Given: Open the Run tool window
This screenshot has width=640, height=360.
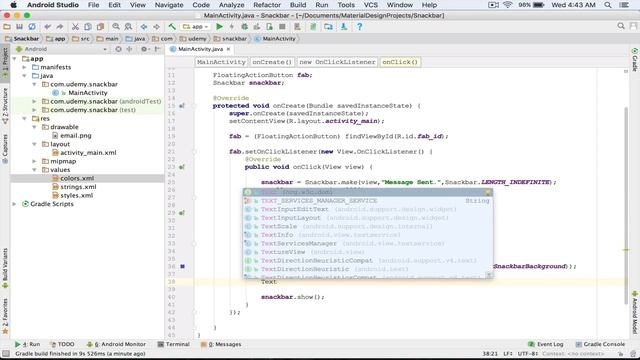Looking at the screenshot, I should coord(27,344).
